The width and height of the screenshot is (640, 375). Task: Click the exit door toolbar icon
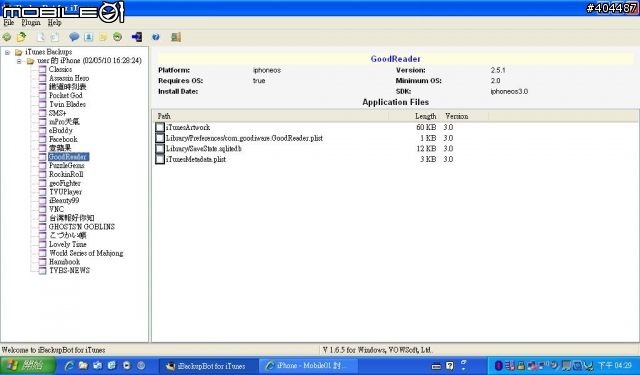pyautogui.click(x=176, y=37)
